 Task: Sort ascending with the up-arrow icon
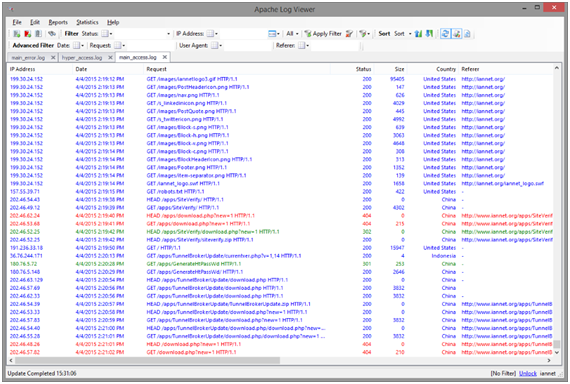click(418, 34)
